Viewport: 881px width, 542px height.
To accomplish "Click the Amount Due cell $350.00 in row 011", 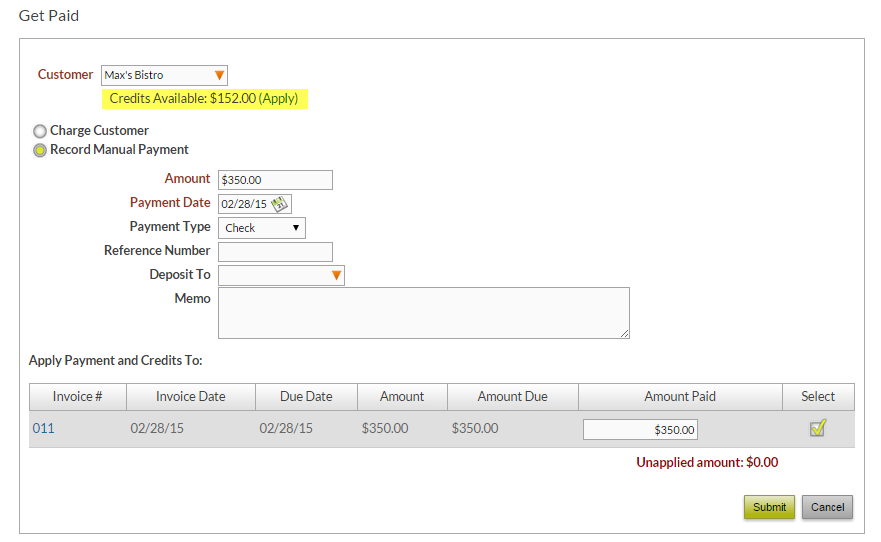I will (x=475, y=429).
